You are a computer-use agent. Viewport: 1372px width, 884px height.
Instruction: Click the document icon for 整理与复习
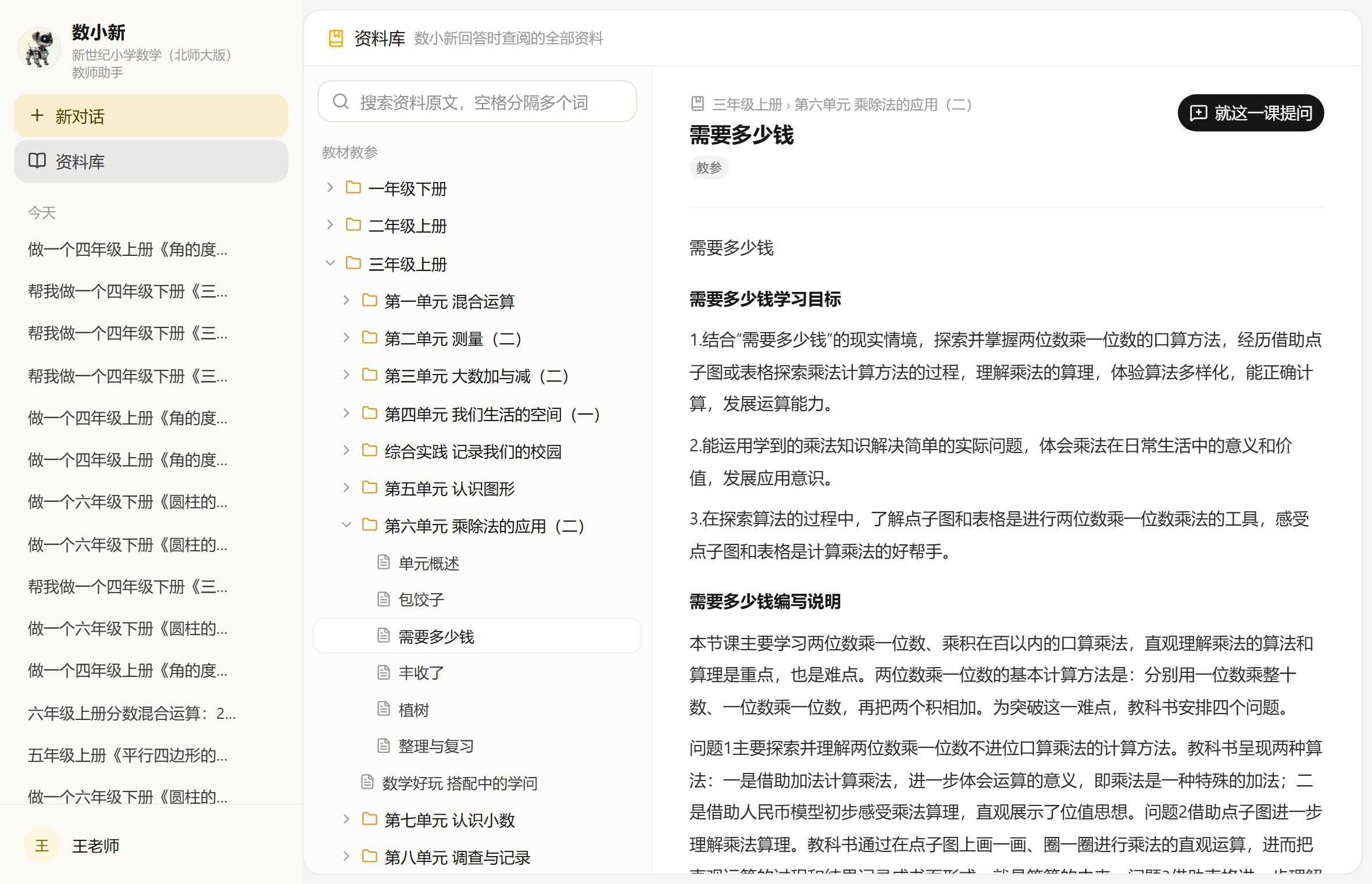click(384, 746)
